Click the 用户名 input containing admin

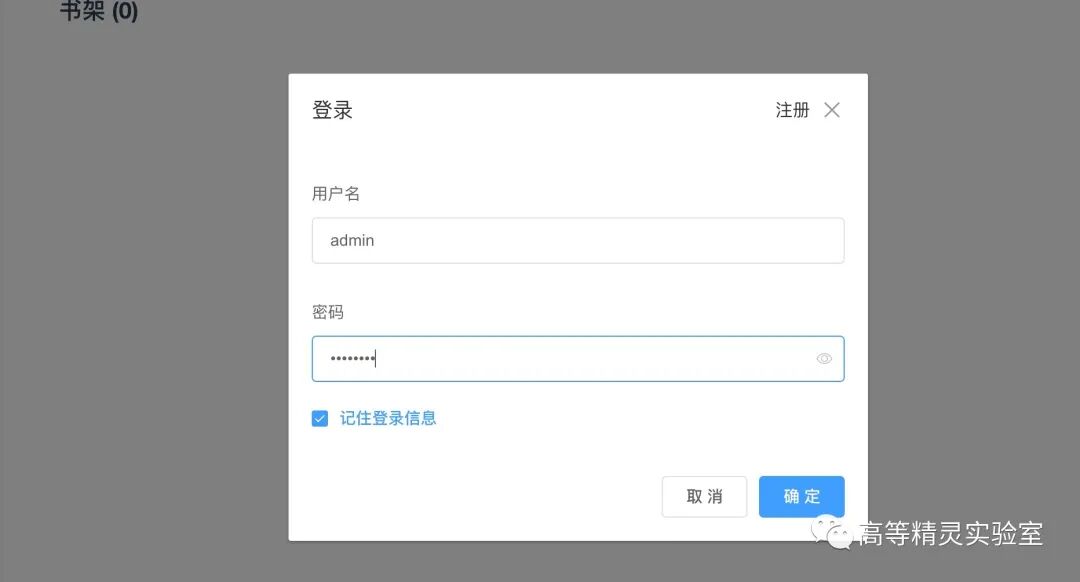578,240
